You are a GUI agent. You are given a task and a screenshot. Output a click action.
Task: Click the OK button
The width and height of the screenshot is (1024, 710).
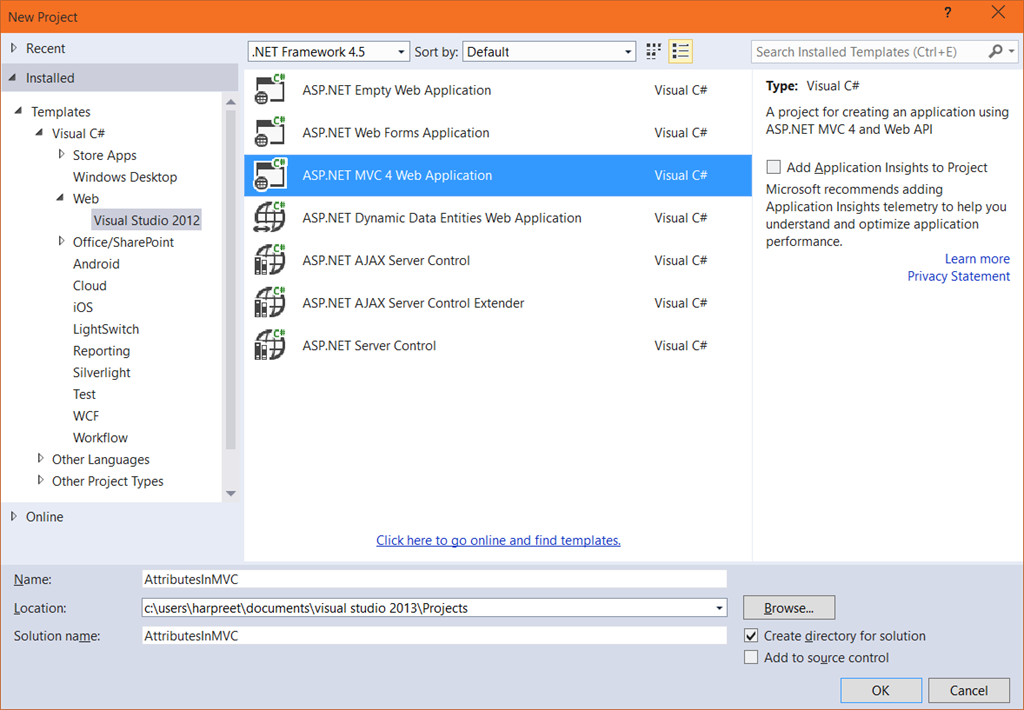pyautogui.click(x=880, y=690)
